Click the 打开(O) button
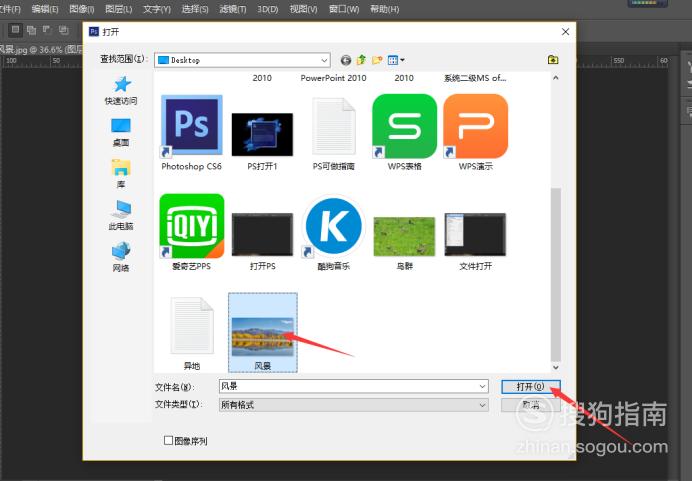 pyautogui.click(x=530, y=387)
